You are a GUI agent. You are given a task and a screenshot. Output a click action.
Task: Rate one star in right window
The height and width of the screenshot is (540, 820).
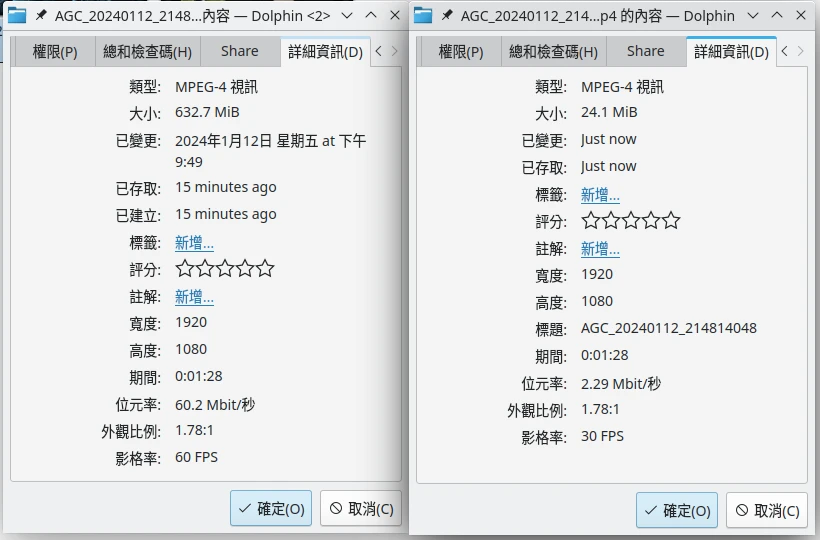[x=590, y=220]
